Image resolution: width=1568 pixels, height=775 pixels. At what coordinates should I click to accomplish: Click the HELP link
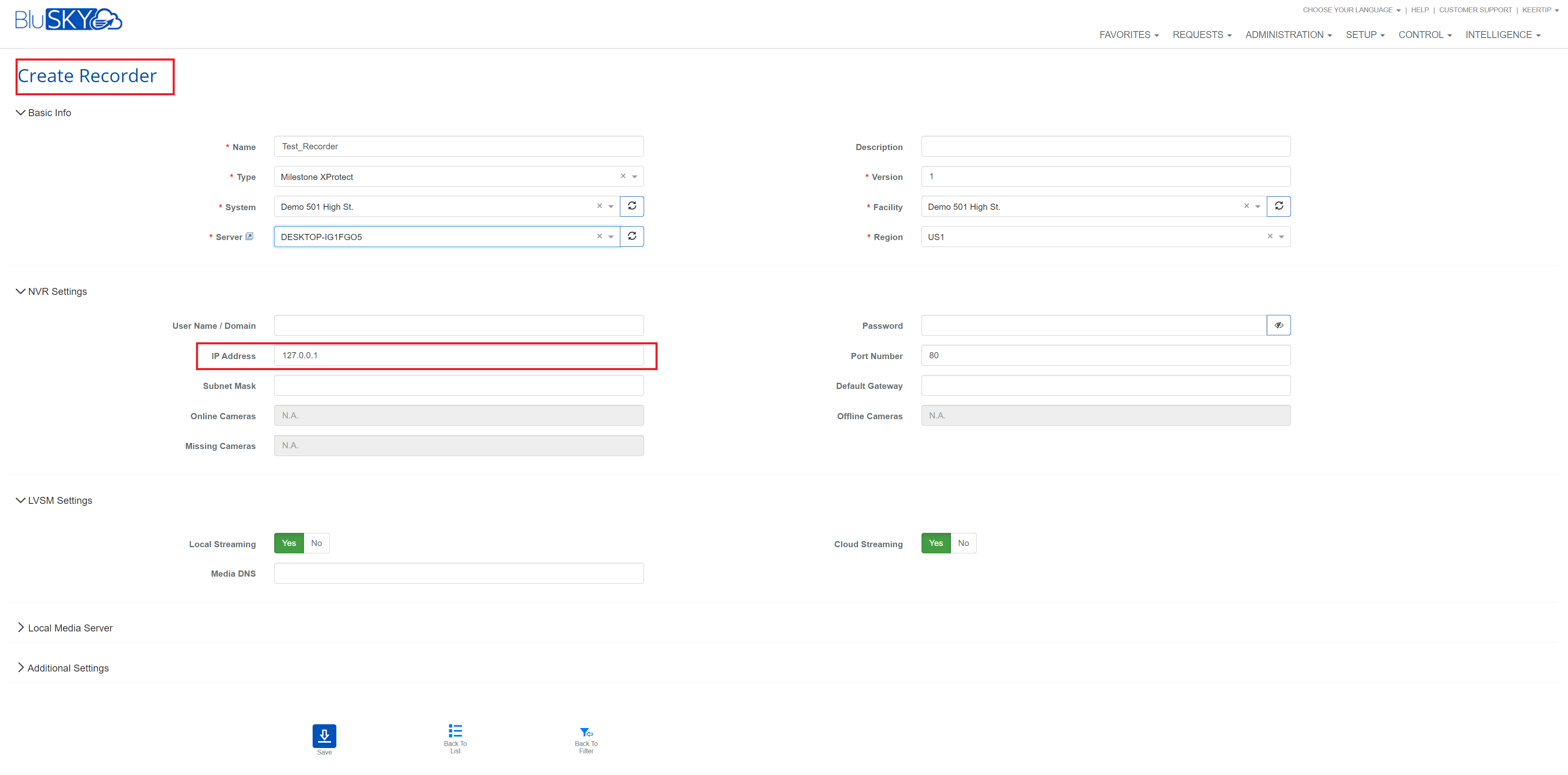tap(1419, 10)
